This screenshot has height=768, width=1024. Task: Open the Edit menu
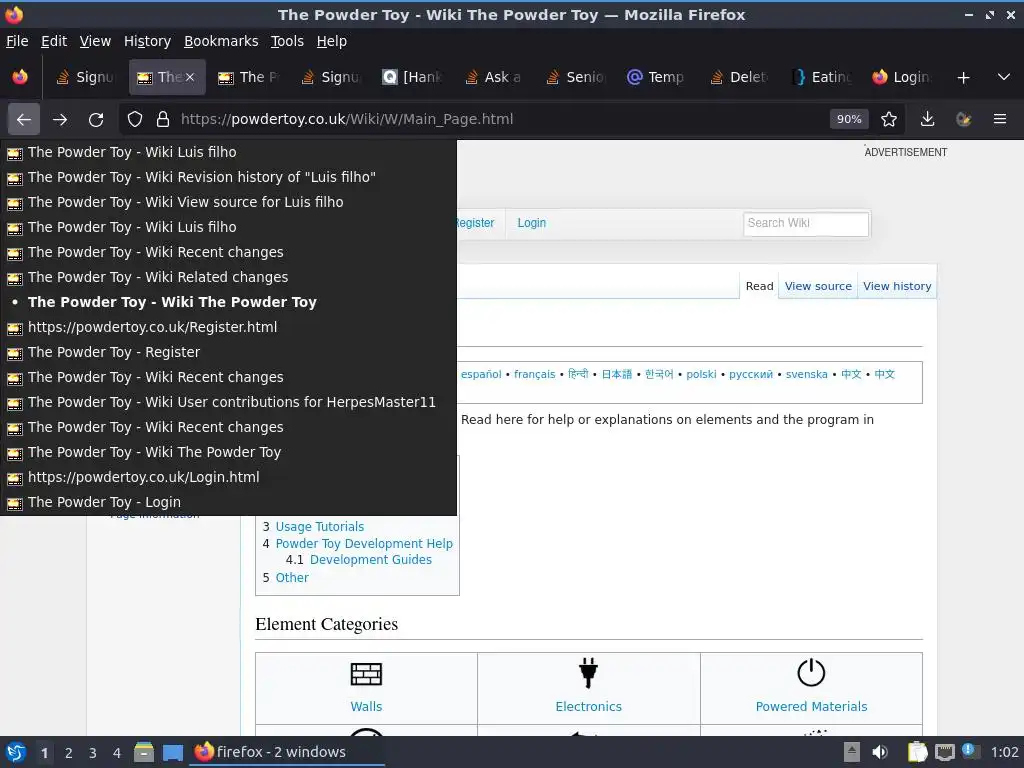click(54, 41)
